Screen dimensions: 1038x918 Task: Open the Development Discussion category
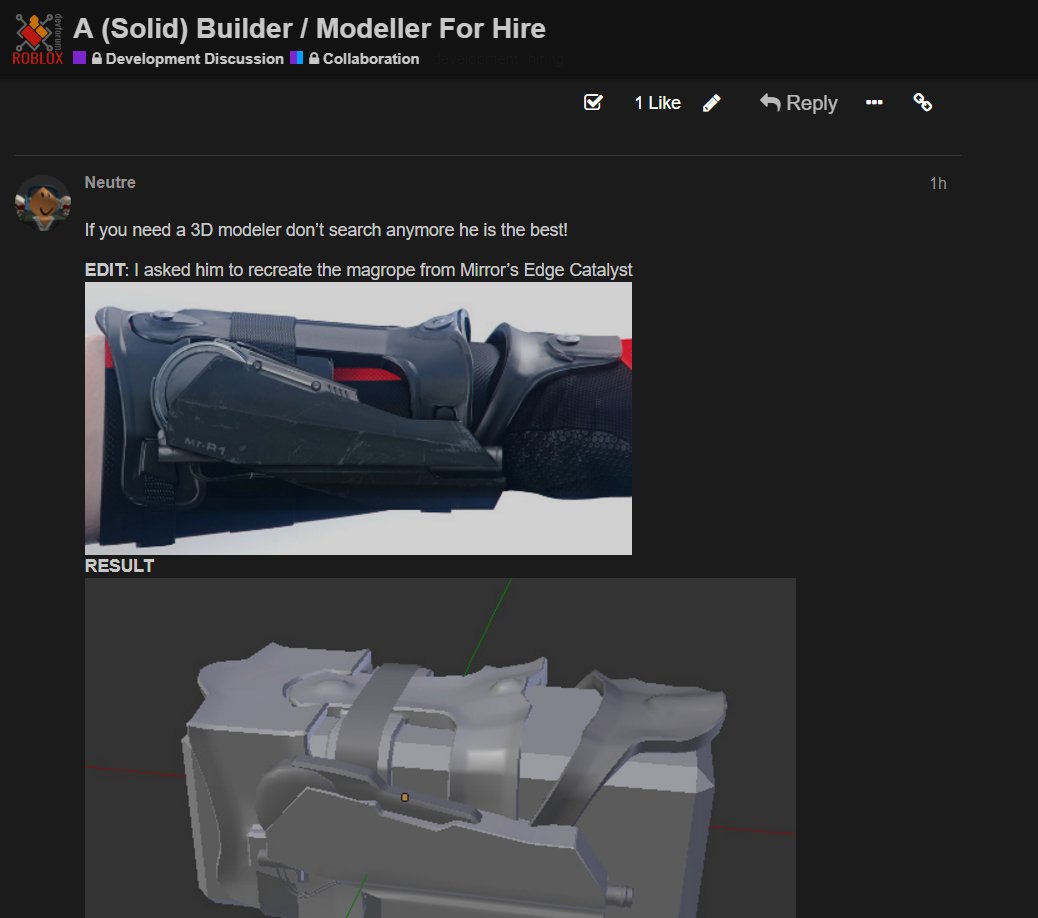coord(194,59)
